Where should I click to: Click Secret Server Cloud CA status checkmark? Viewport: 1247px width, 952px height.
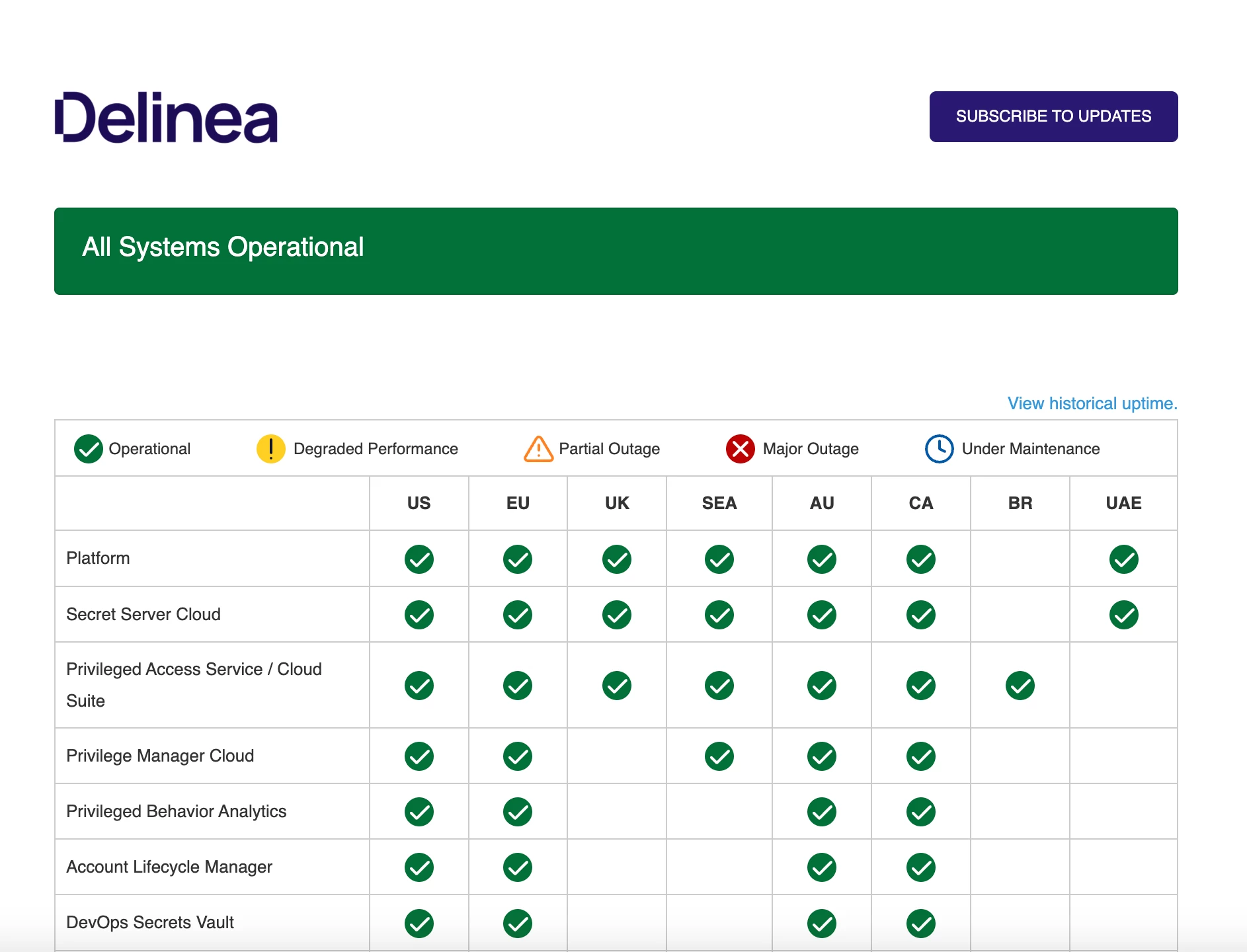[921, 615]
